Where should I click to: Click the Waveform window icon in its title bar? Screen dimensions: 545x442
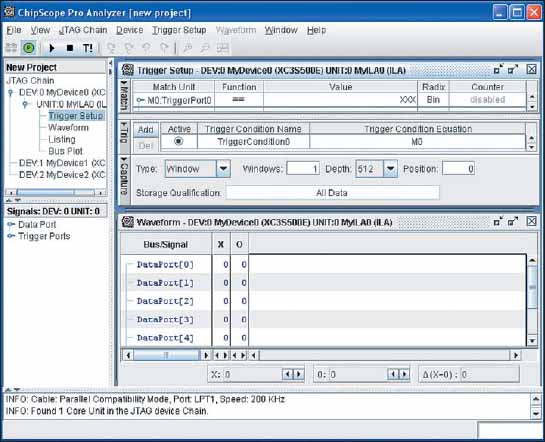[x=128, y=222]
